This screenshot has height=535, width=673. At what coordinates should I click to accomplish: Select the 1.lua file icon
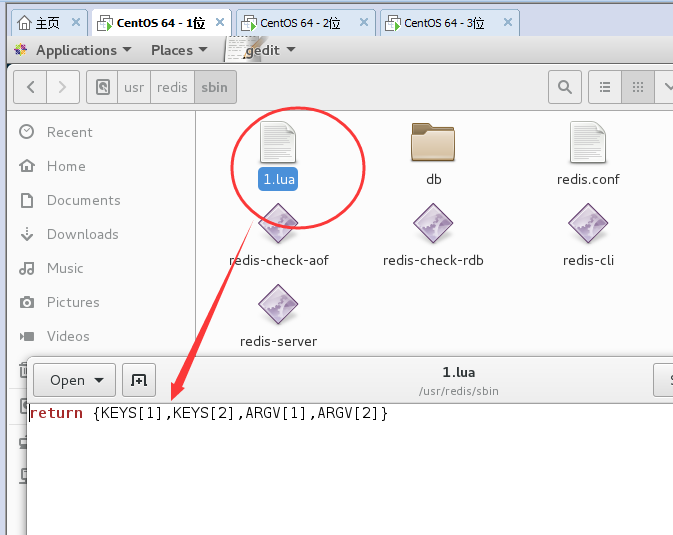278,142
